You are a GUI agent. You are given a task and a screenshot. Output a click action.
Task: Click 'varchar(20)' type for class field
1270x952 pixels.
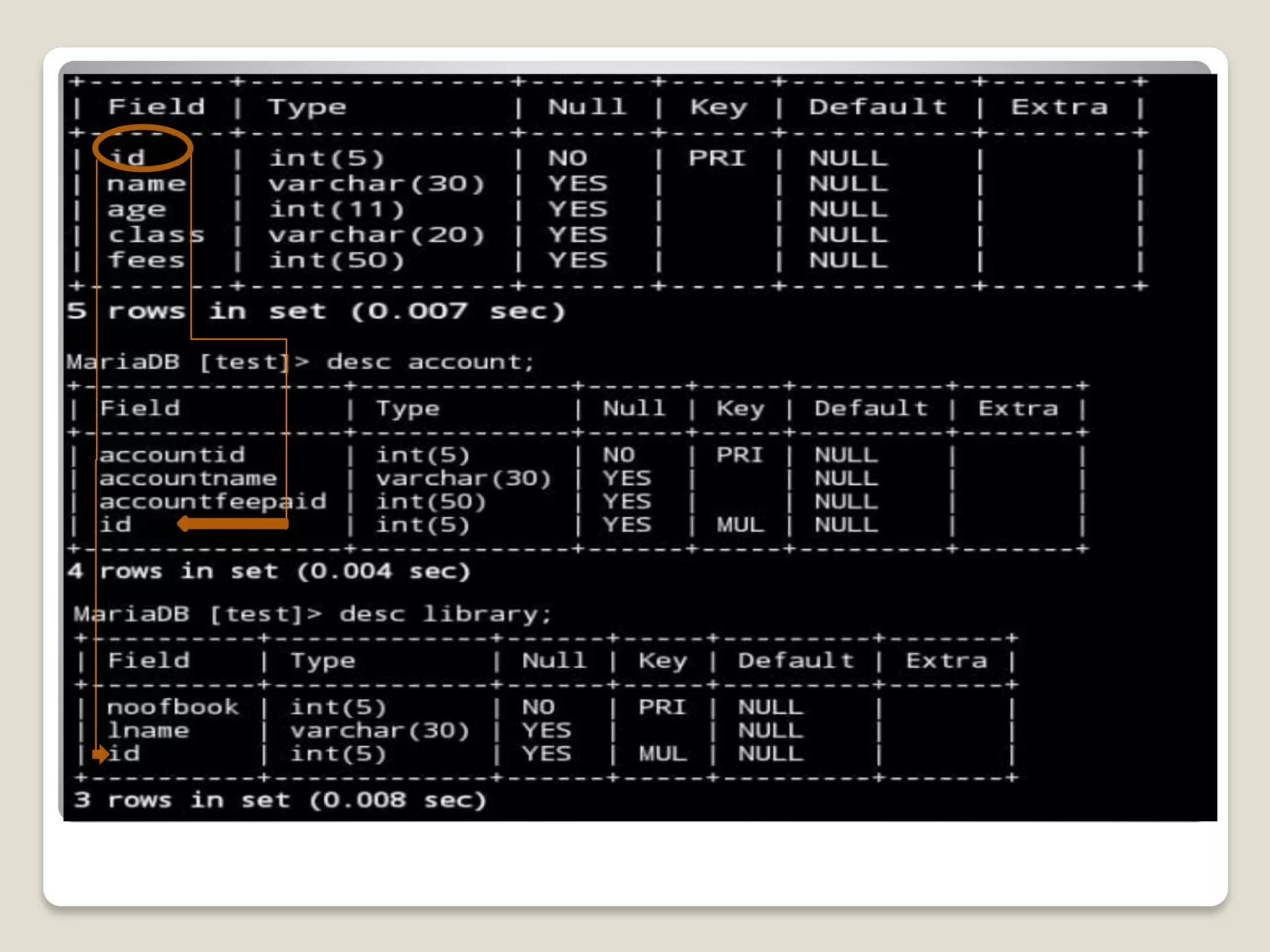pyautogui.click(x=376, y=236)
